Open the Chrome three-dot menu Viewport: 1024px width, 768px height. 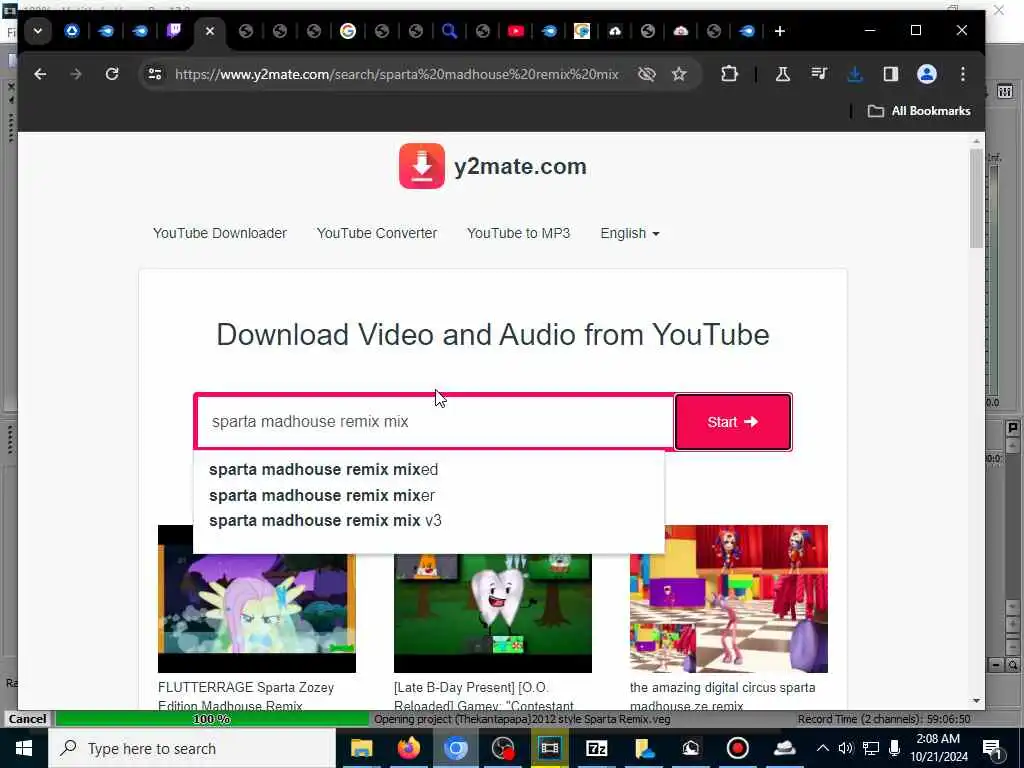(x=963, y=74)
